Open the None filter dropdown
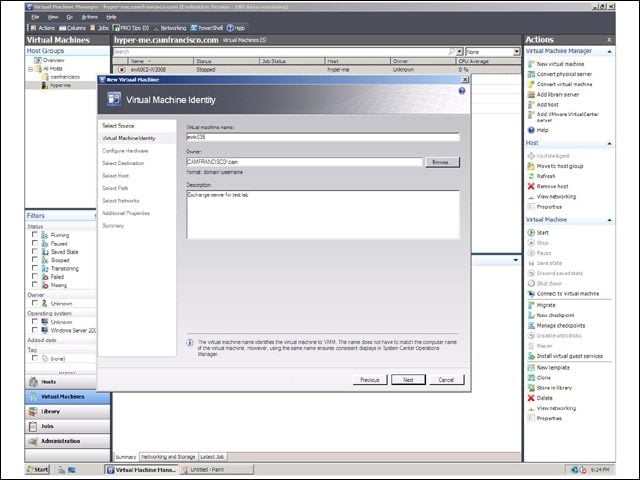 coord(516,52)
